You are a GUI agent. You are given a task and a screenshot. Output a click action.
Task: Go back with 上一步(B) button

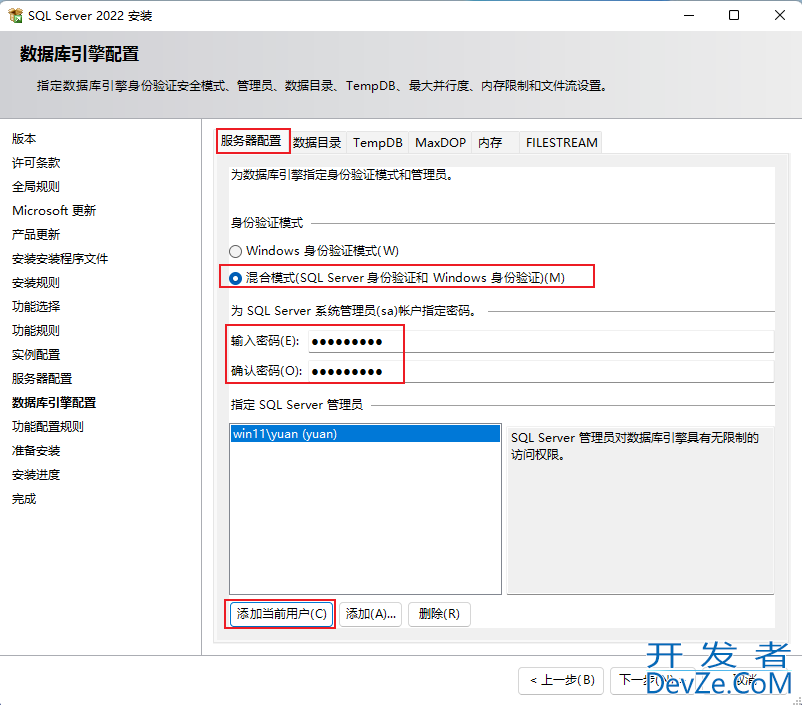tap(561, 680)
